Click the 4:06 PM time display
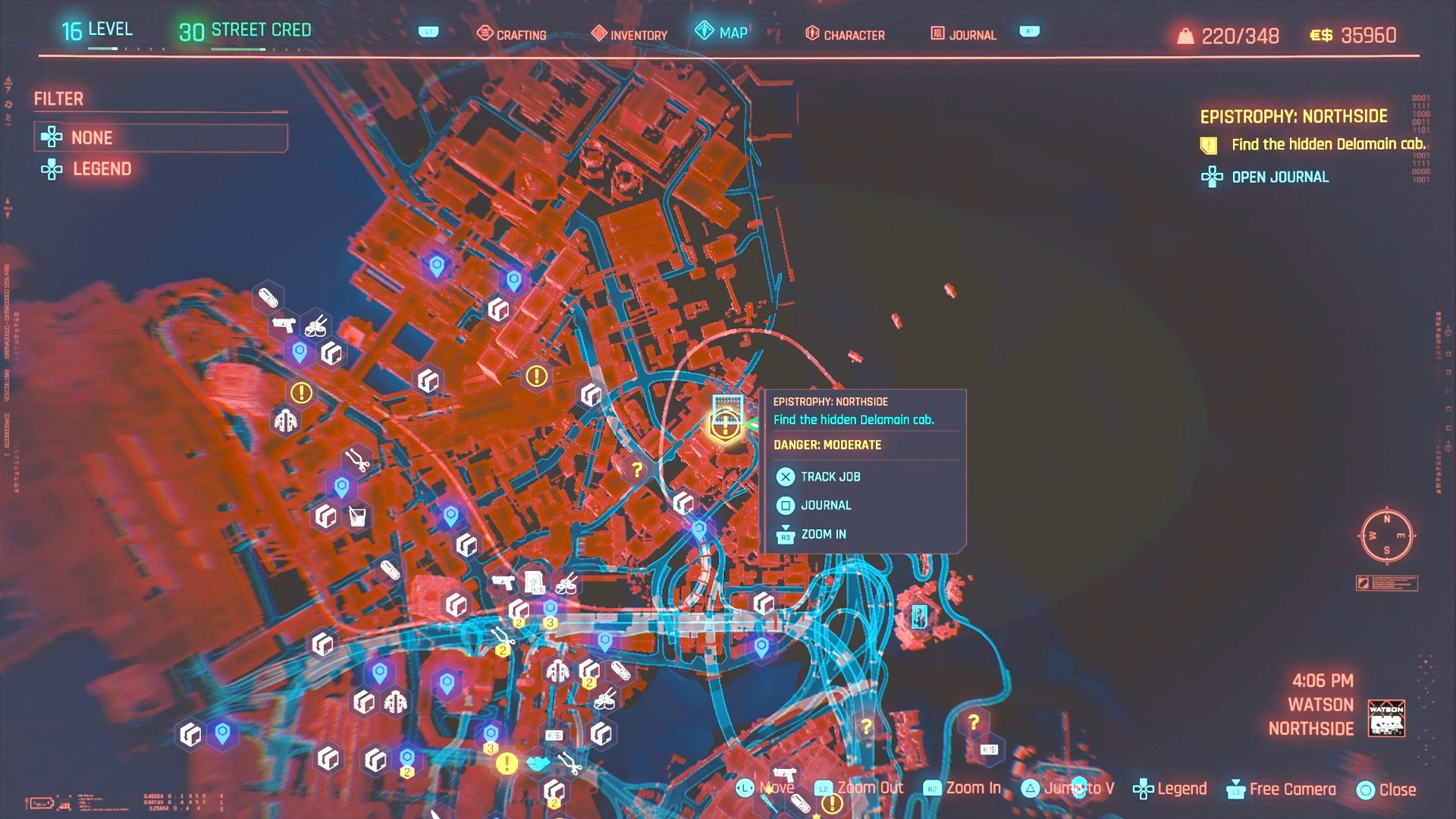Viewport: 1456px width, 819px height. click(1323, 680)
